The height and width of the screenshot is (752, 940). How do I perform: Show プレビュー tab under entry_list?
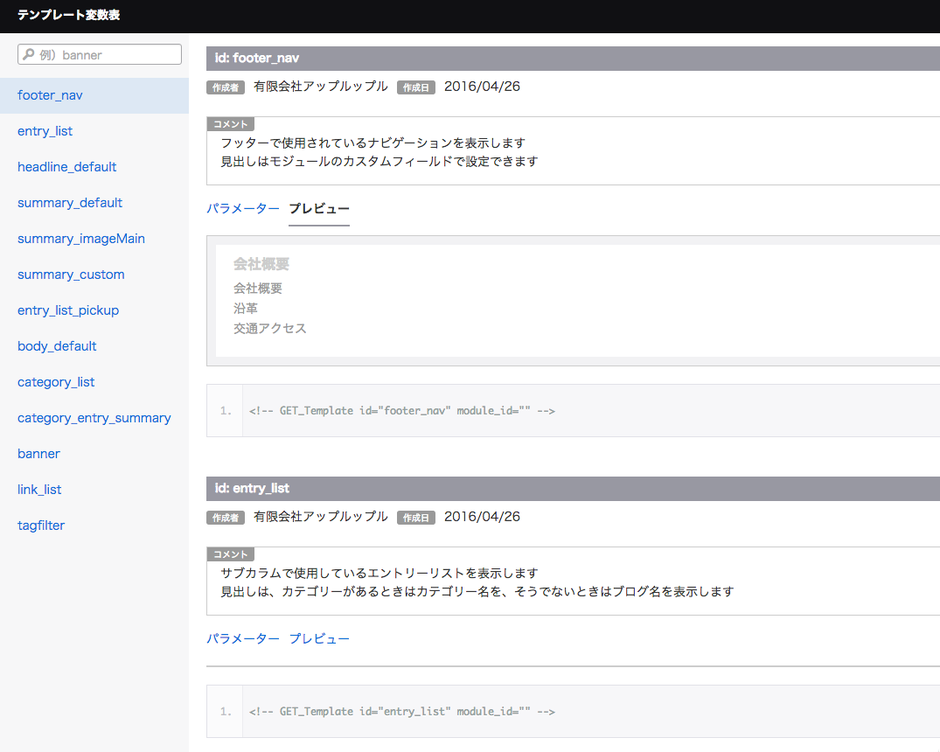coord(319,639)
